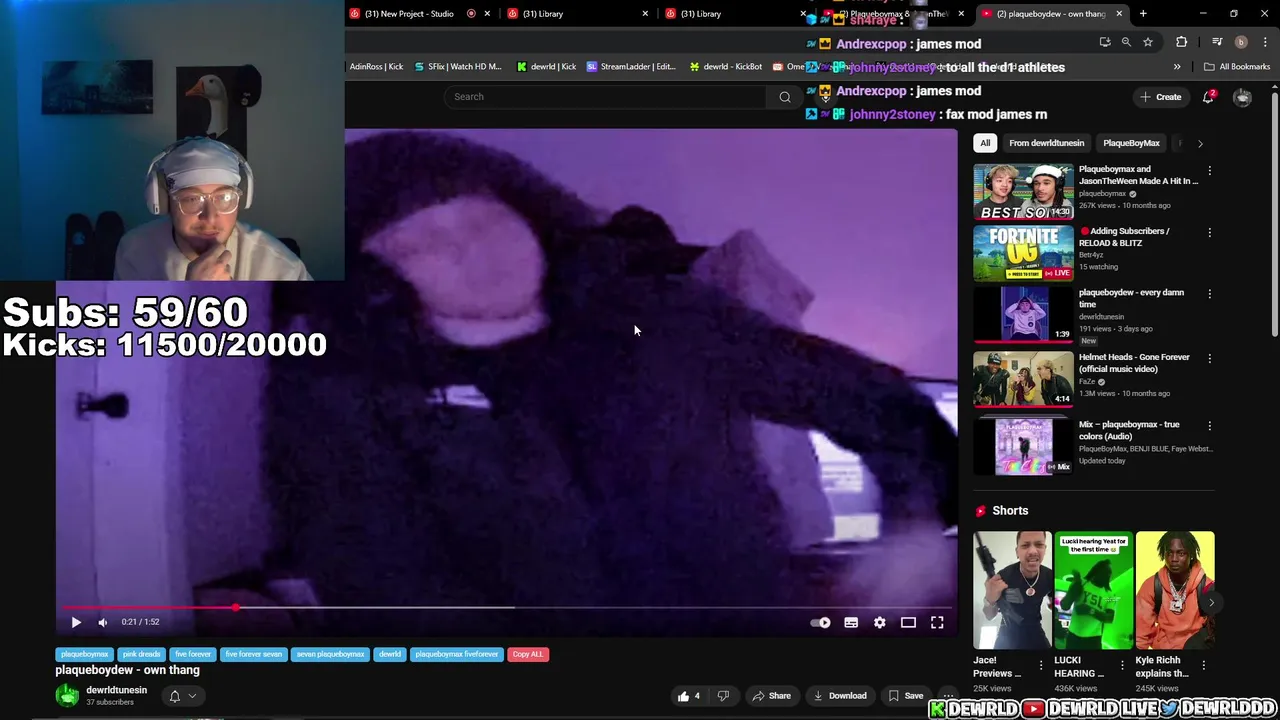Open Fortnite live stream thumbnail
Image resolution: width=1280 pixels, height=720 pixels.
1023,253
